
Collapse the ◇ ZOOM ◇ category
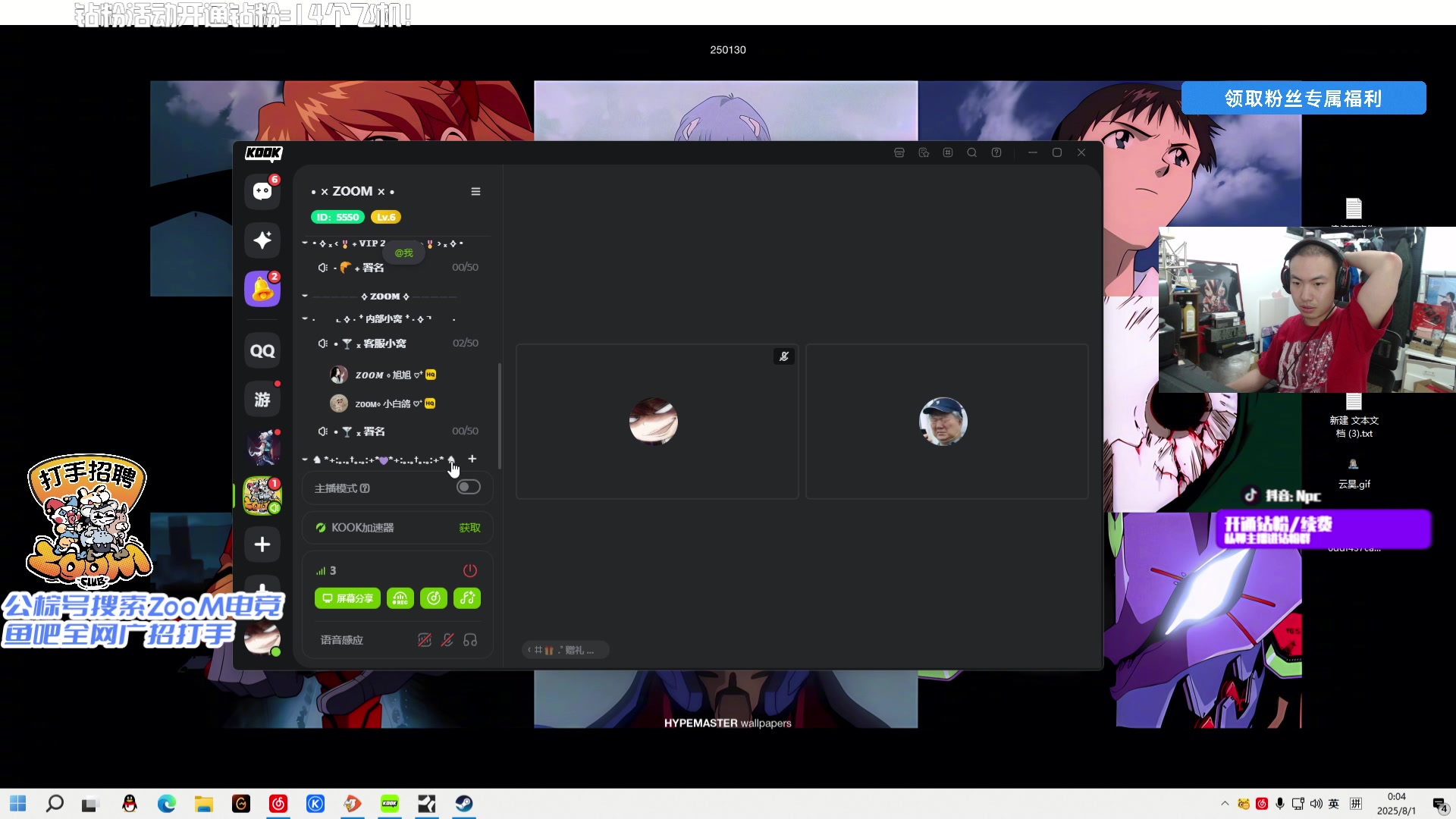point(305,297)
